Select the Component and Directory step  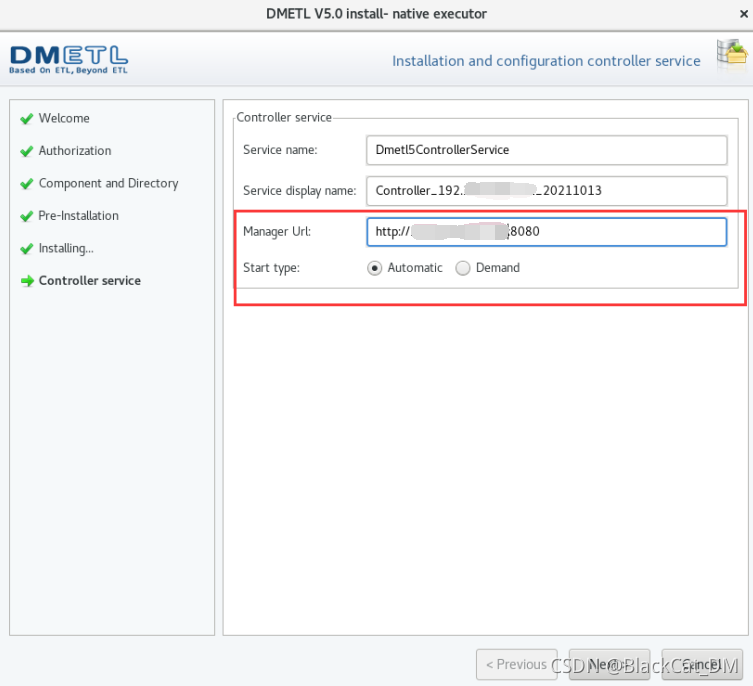109,184
